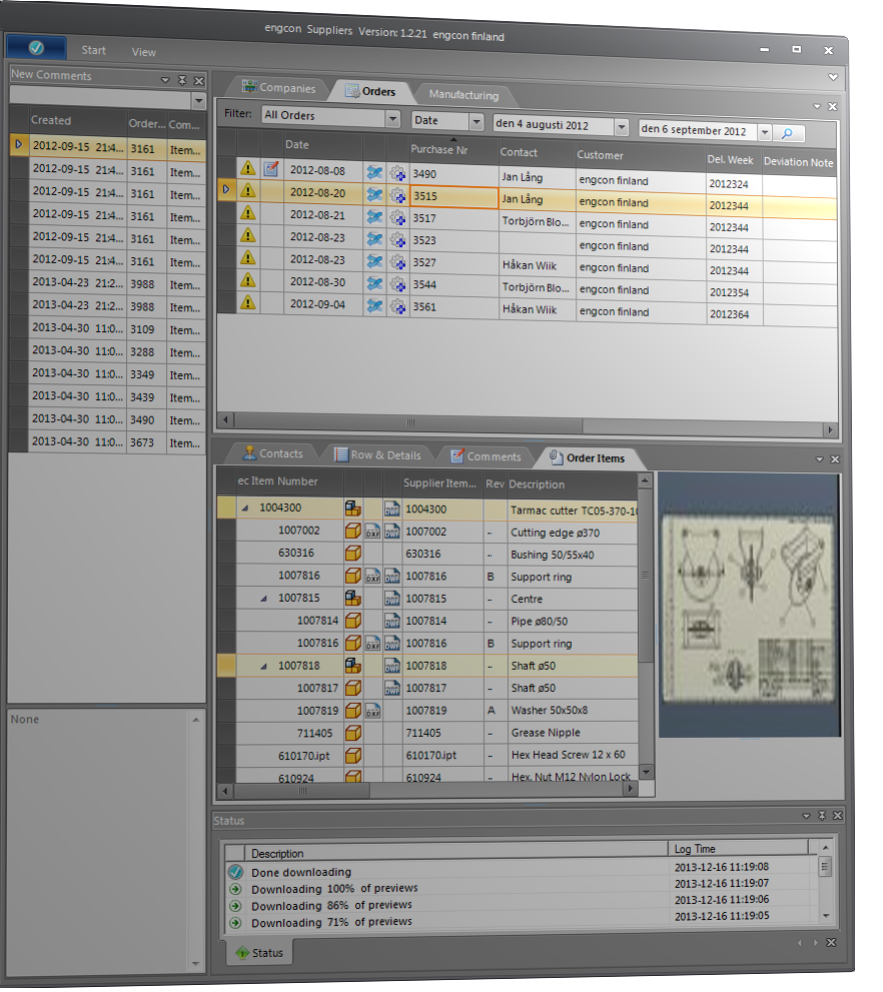This screenshot has width=883, height=992.
Task: Open the den 4 augusti 2012 date picker
Action: pyautogui.click(x=621, y=128)
